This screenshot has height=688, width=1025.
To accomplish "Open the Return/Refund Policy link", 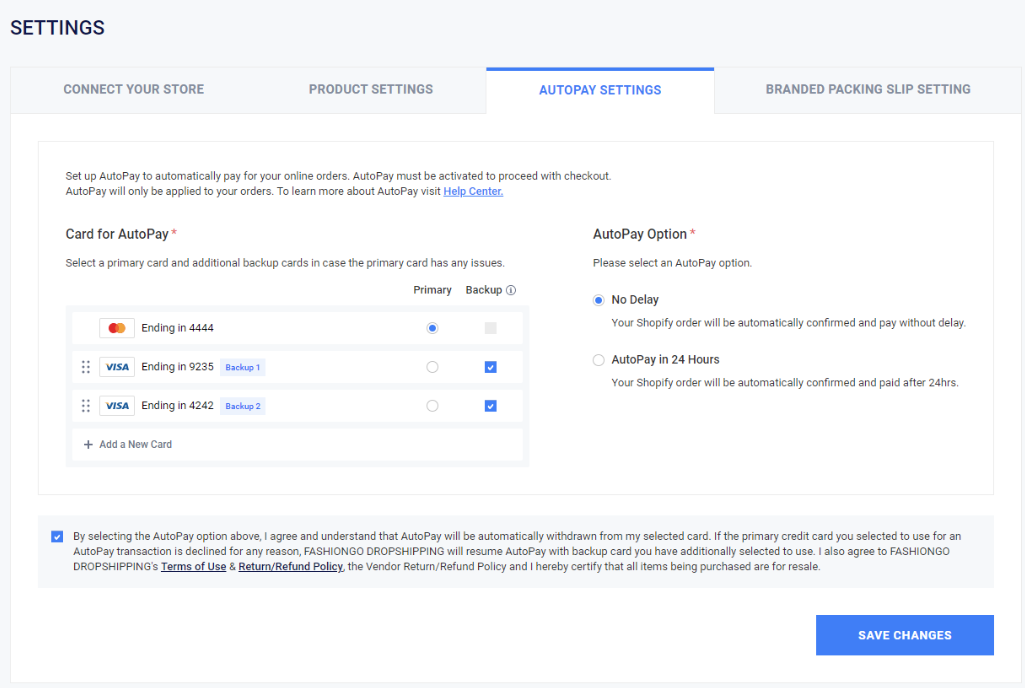I will tap(290, 567).
